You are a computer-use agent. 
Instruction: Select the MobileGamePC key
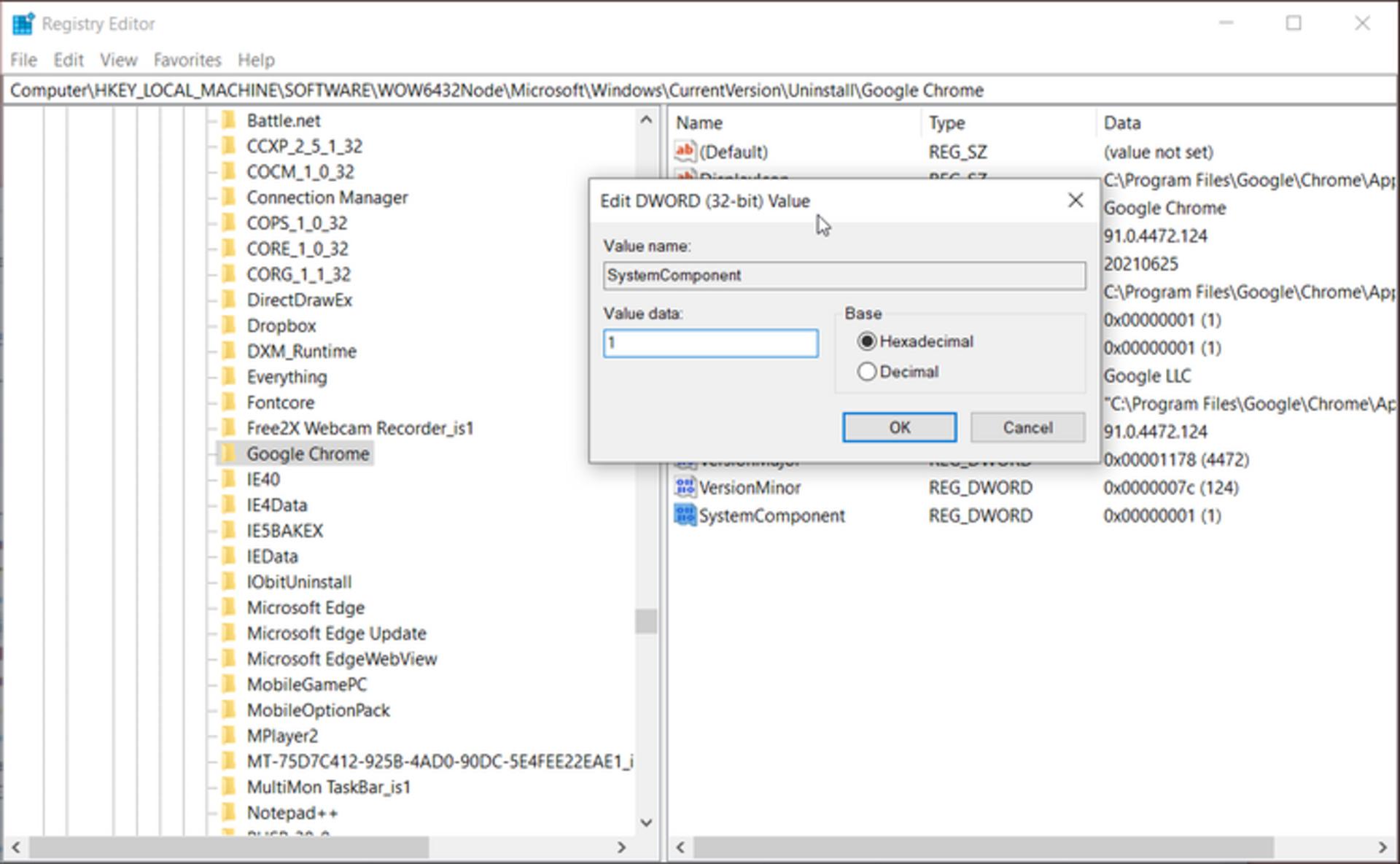click(307, 685)
